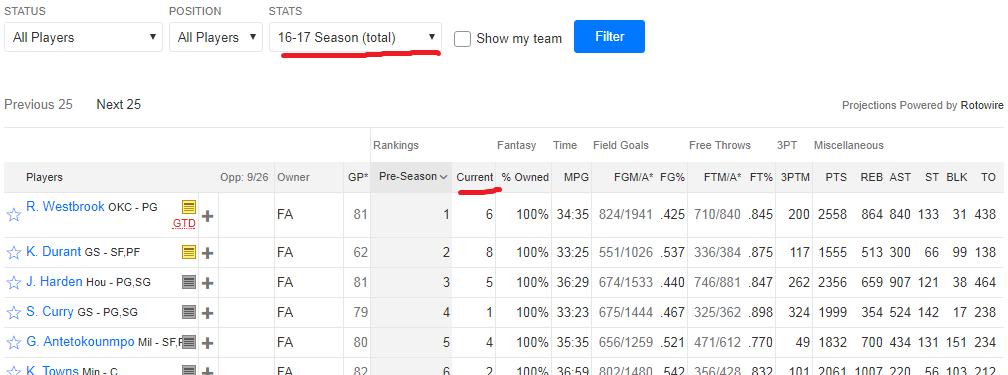Click the GTD status tag for Westbrook
Screen dimensions: 1008x375
[184, 224]
